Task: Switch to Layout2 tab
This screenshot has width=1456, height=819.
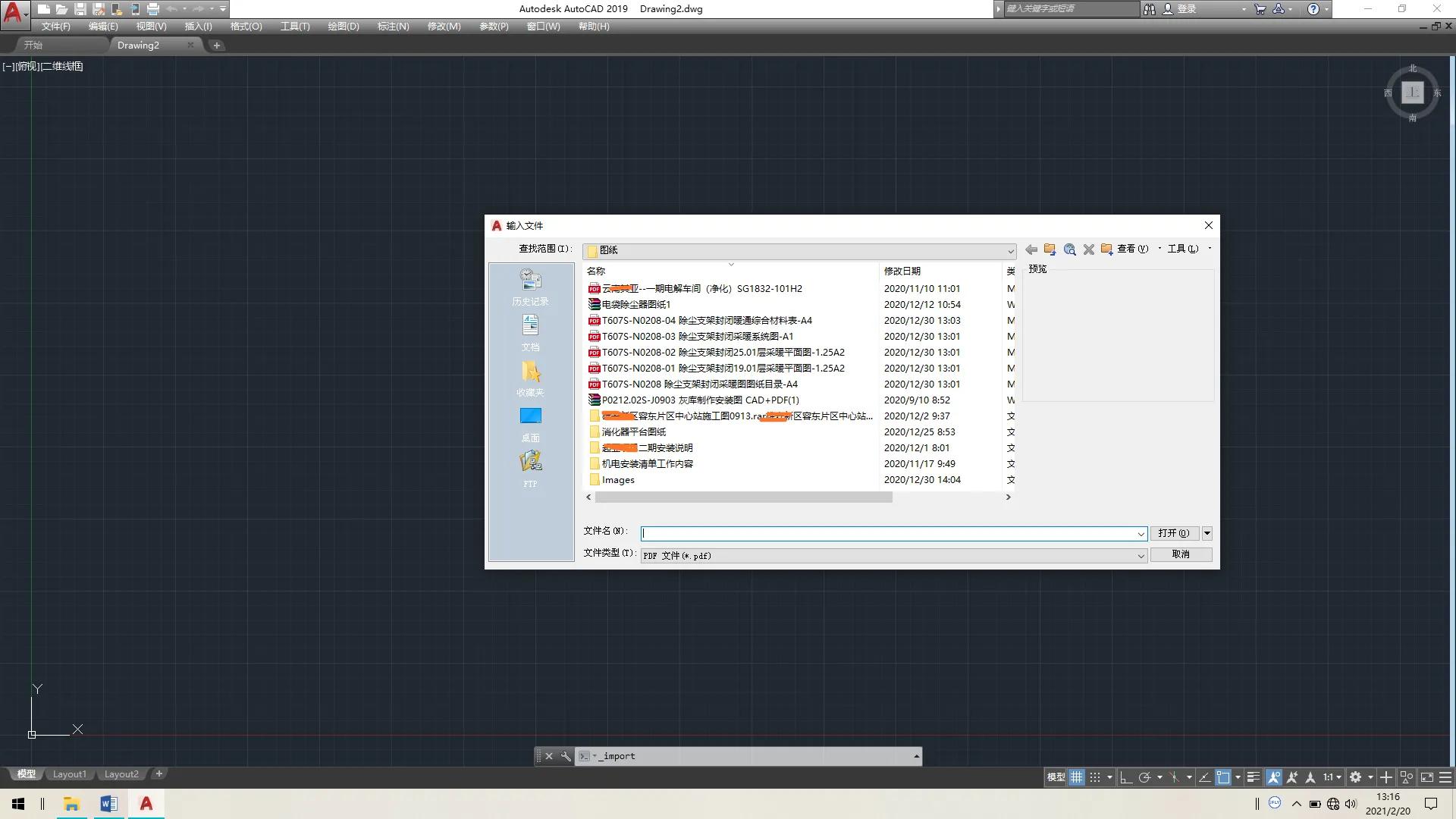Action: point(121,774)
